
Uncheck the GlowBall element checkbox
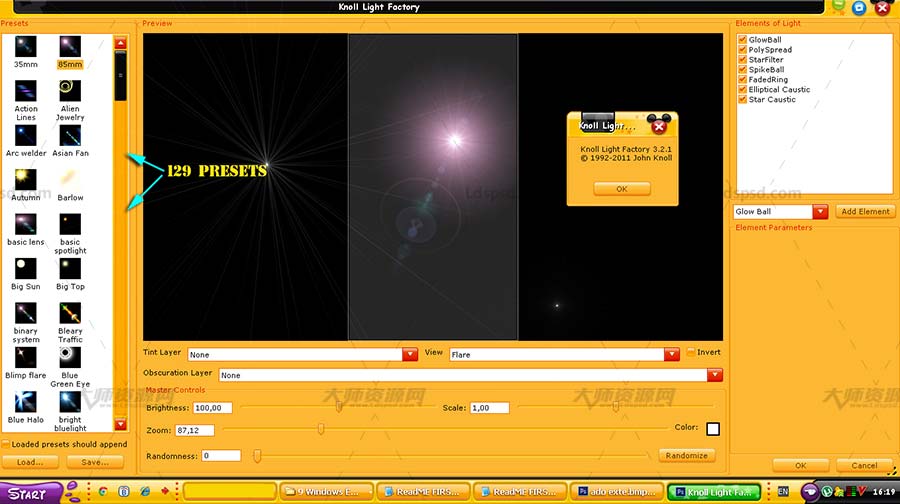743,40
